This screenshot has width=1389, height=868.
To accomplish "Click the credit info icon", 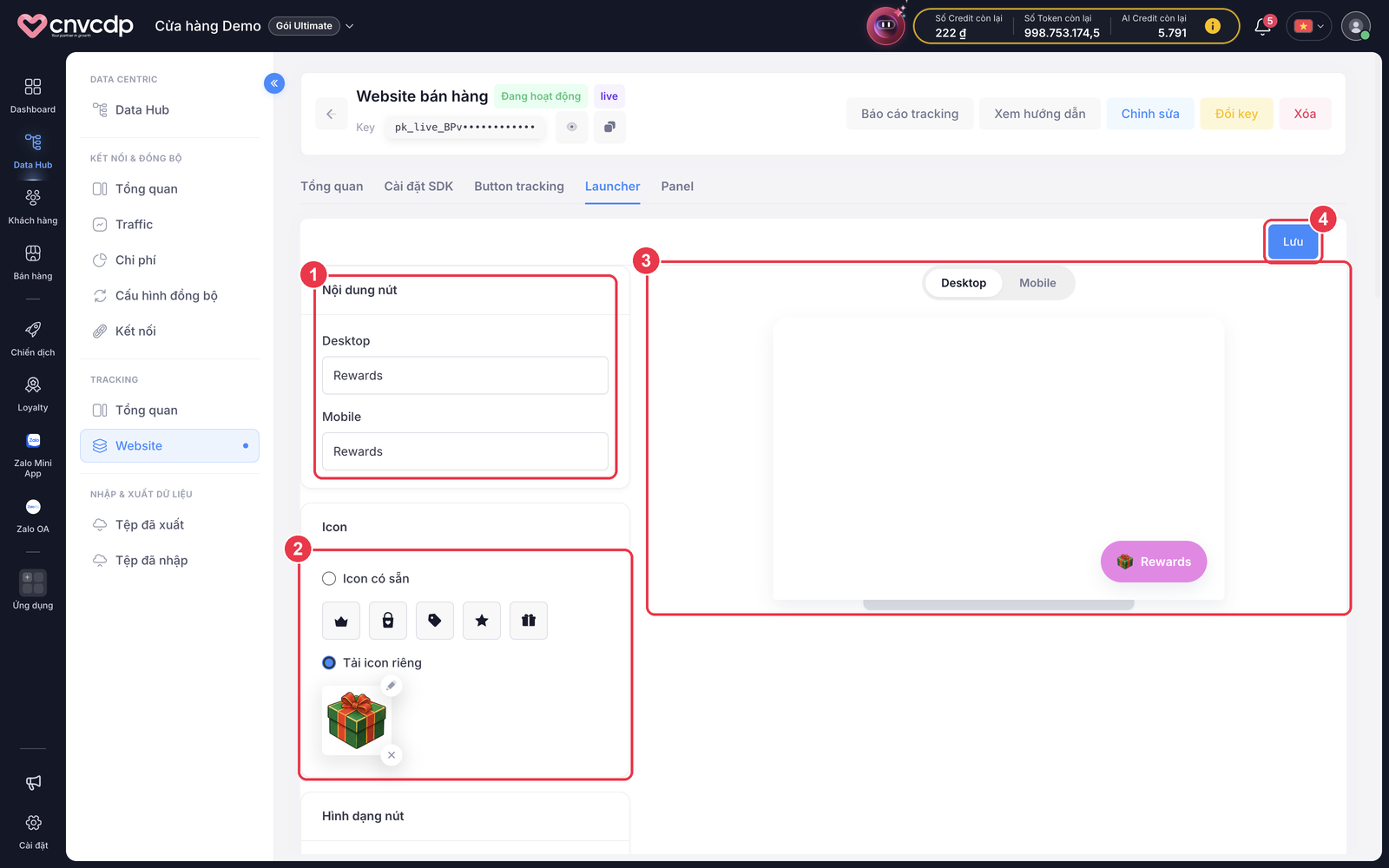I will pos(1213,26).
